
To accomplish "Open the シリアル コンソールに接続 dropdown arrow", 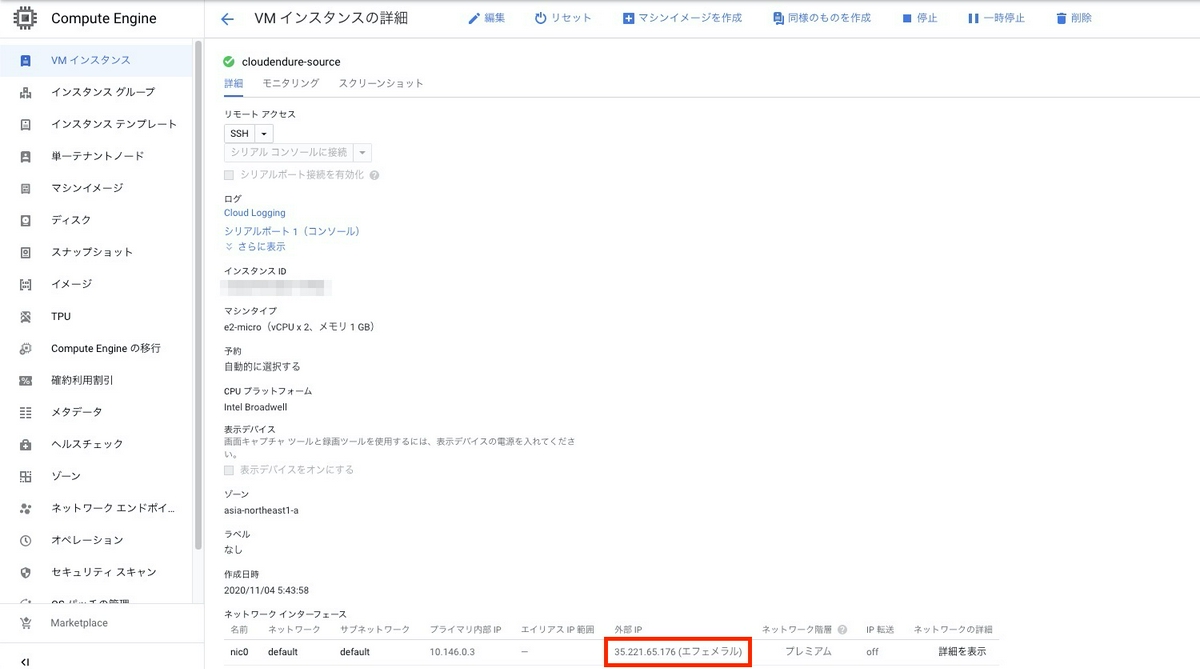I will [363, 153].
